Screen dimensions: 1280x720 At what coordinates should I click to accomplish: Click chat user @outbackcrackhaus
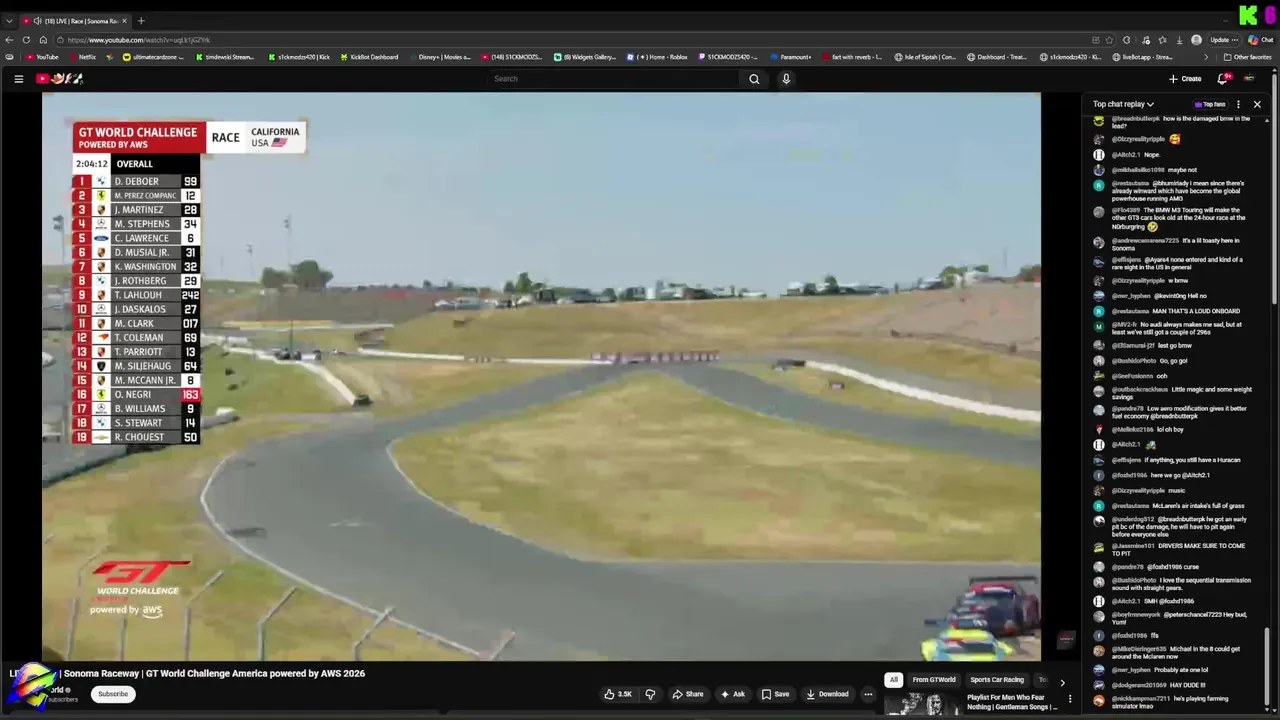click(x=1141, y=390)
